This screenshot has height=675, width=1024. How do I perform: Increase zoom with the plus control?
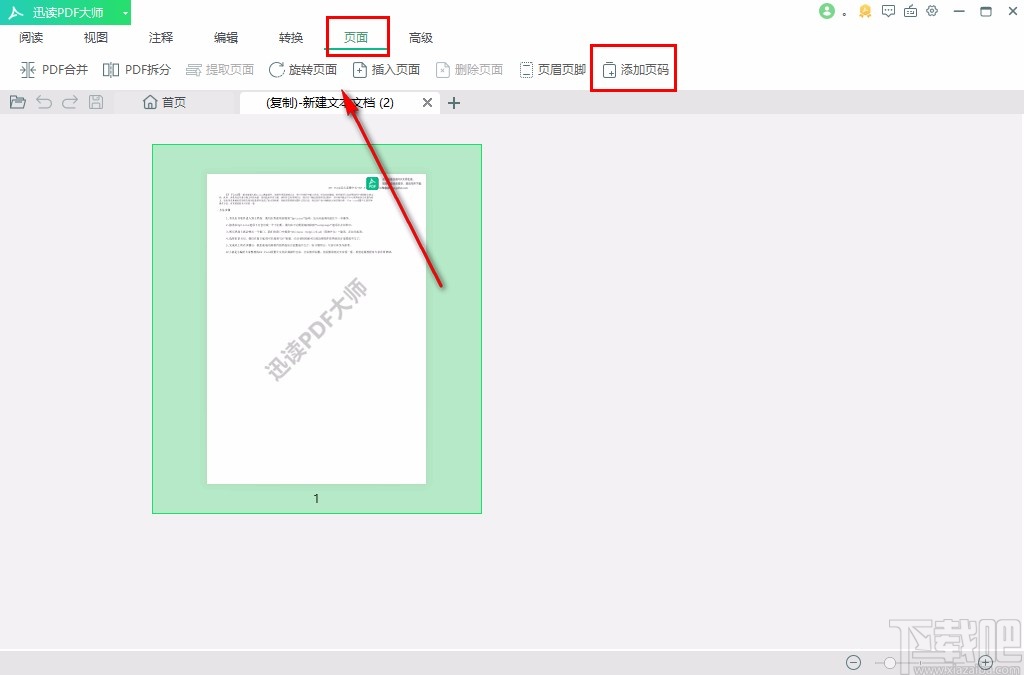985,662
